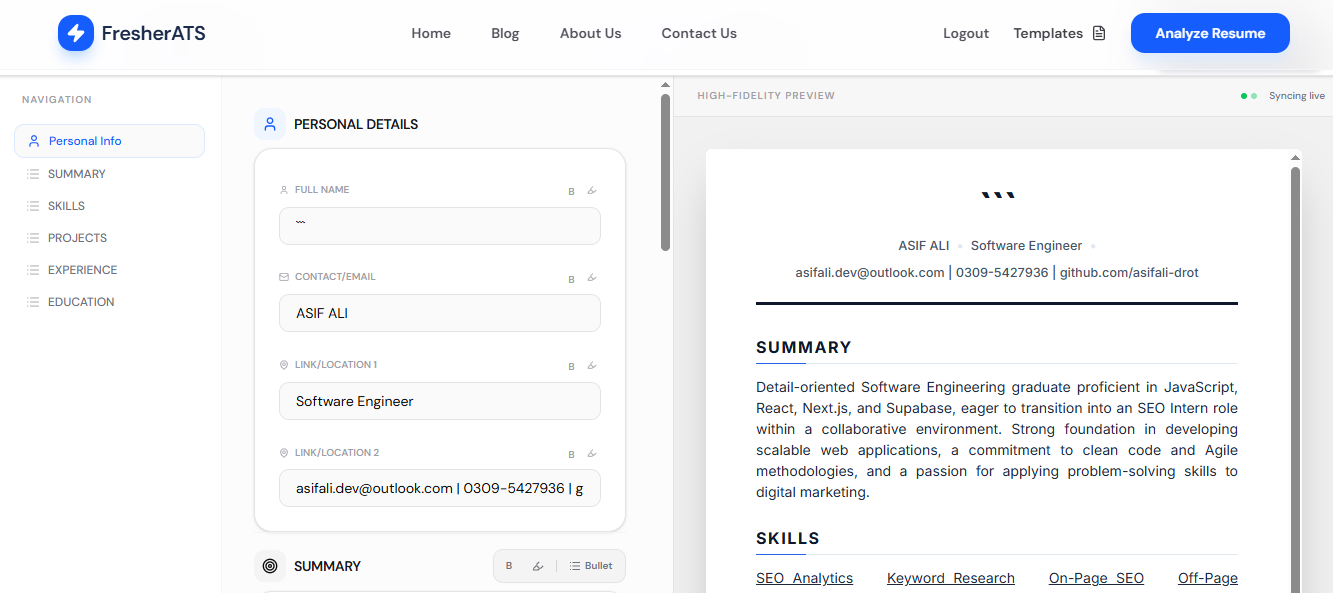The image size is (1333, 593).
Task: Click the Summary paragraph in the preview
Action: point(997,440)
